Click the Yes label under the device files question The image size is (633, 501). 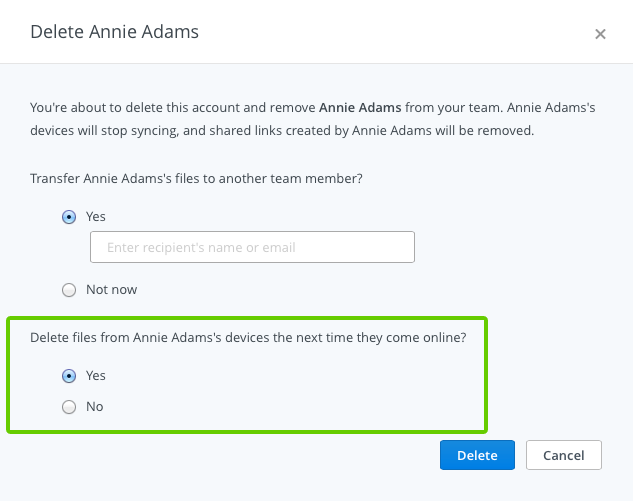[x=96, y=376]
